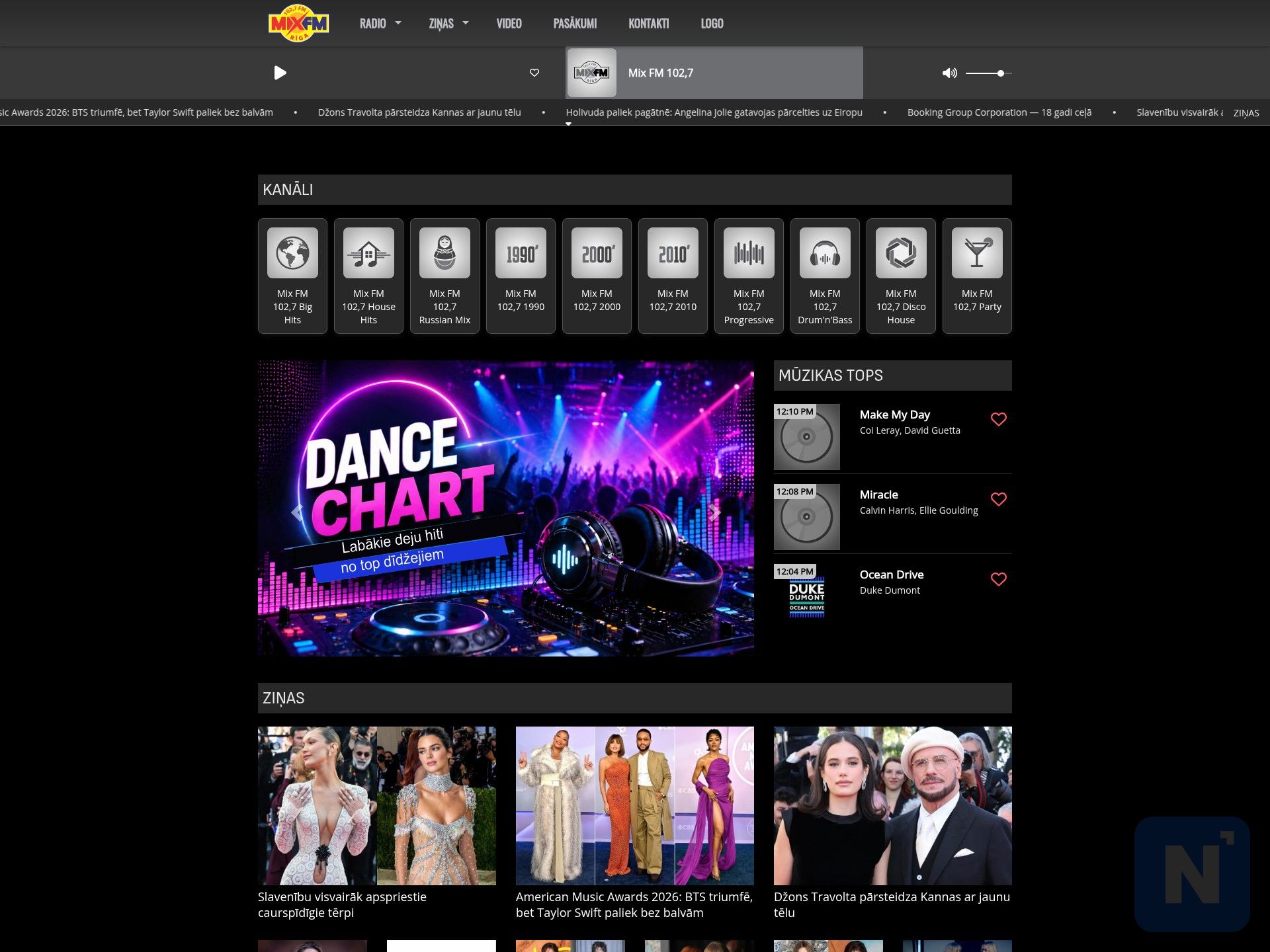
Task: Read headline Slavenību visvairāk apspriestie caurspīdīgie tērpi
Action: tap(343, 905)
